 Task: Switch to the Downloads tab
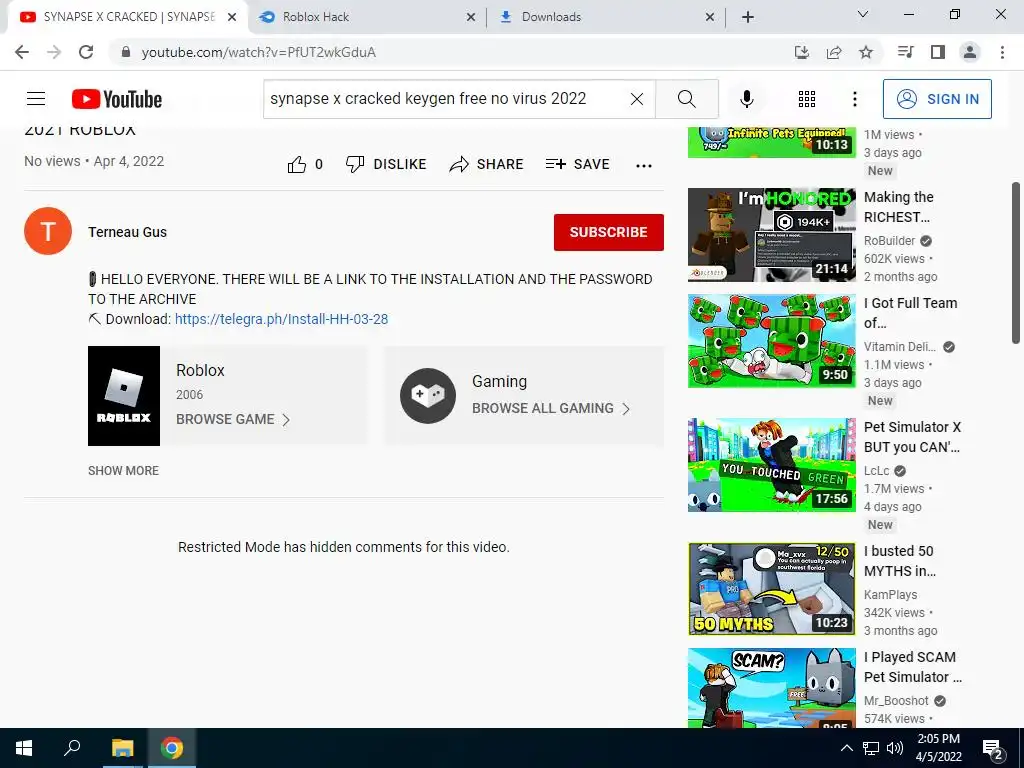[606, 17]
